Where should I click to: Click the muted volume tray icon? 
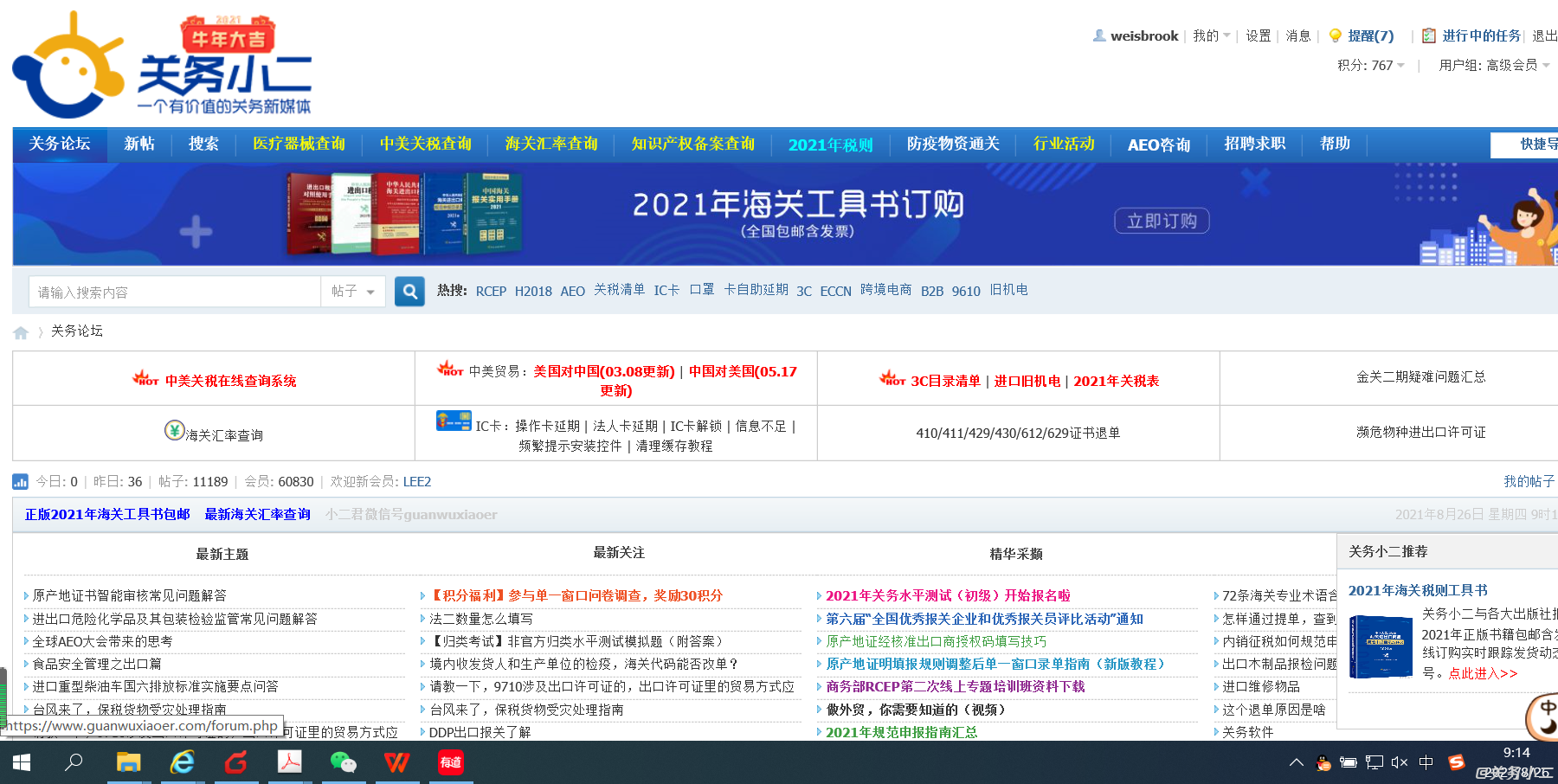click(x=1399, y=762)
